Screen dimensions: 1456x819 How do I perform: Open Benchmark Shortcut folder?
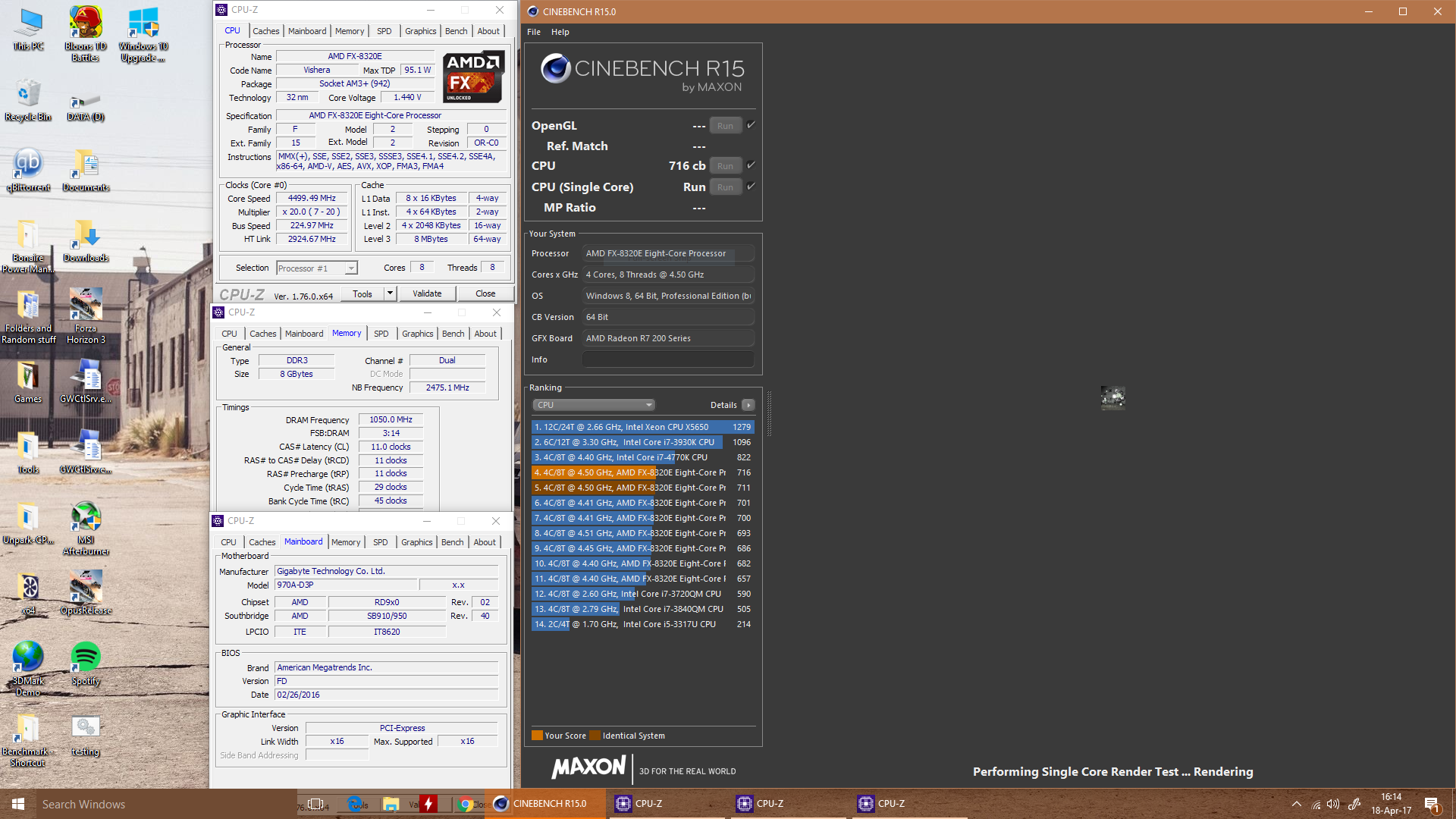[28, 739]
